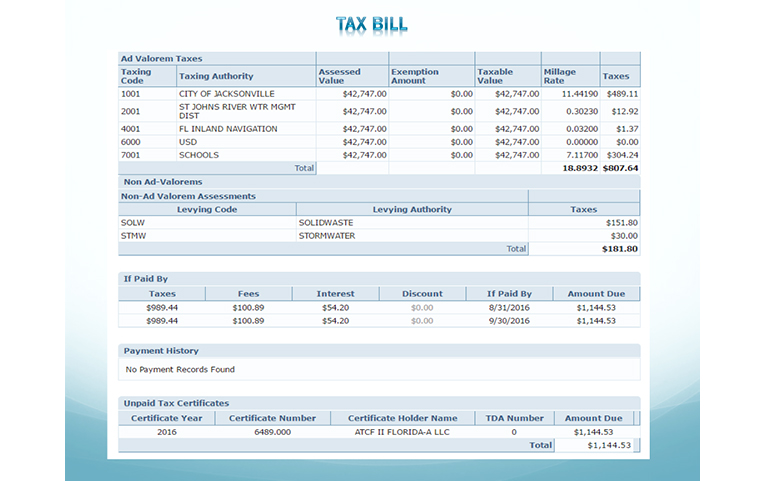Click the Millage Rate column header

pos(559,76)
